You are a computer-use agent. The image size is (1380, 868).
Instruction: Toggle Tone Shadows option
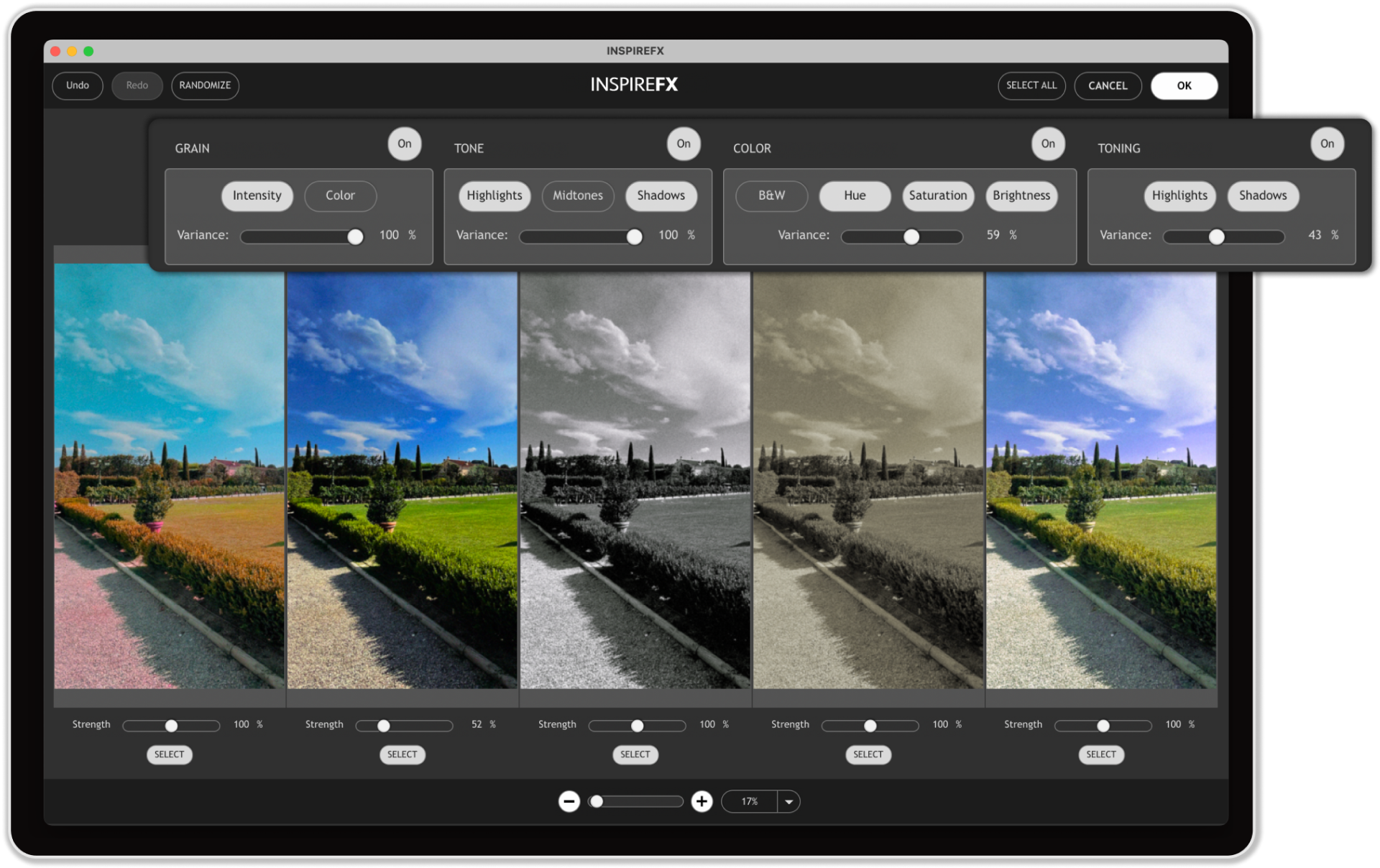(x=661, y=195)
